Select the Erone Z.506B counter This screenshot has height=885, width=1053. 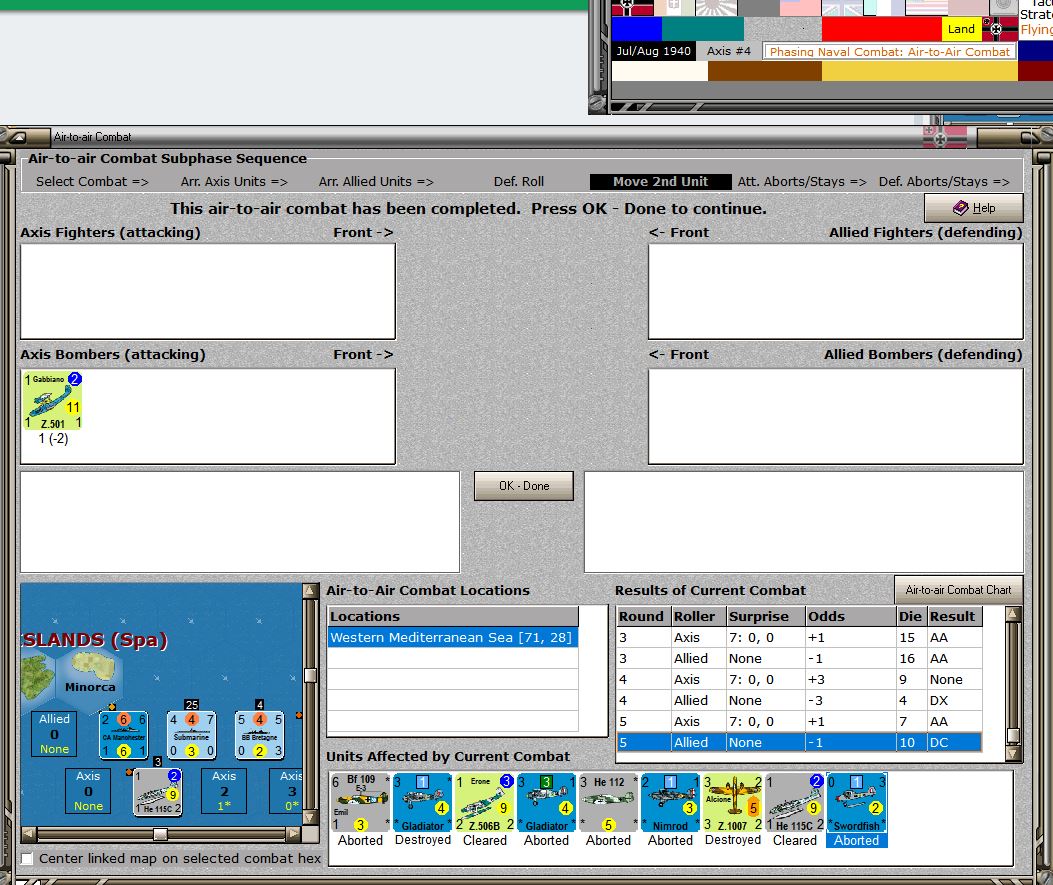pos(484,802)
